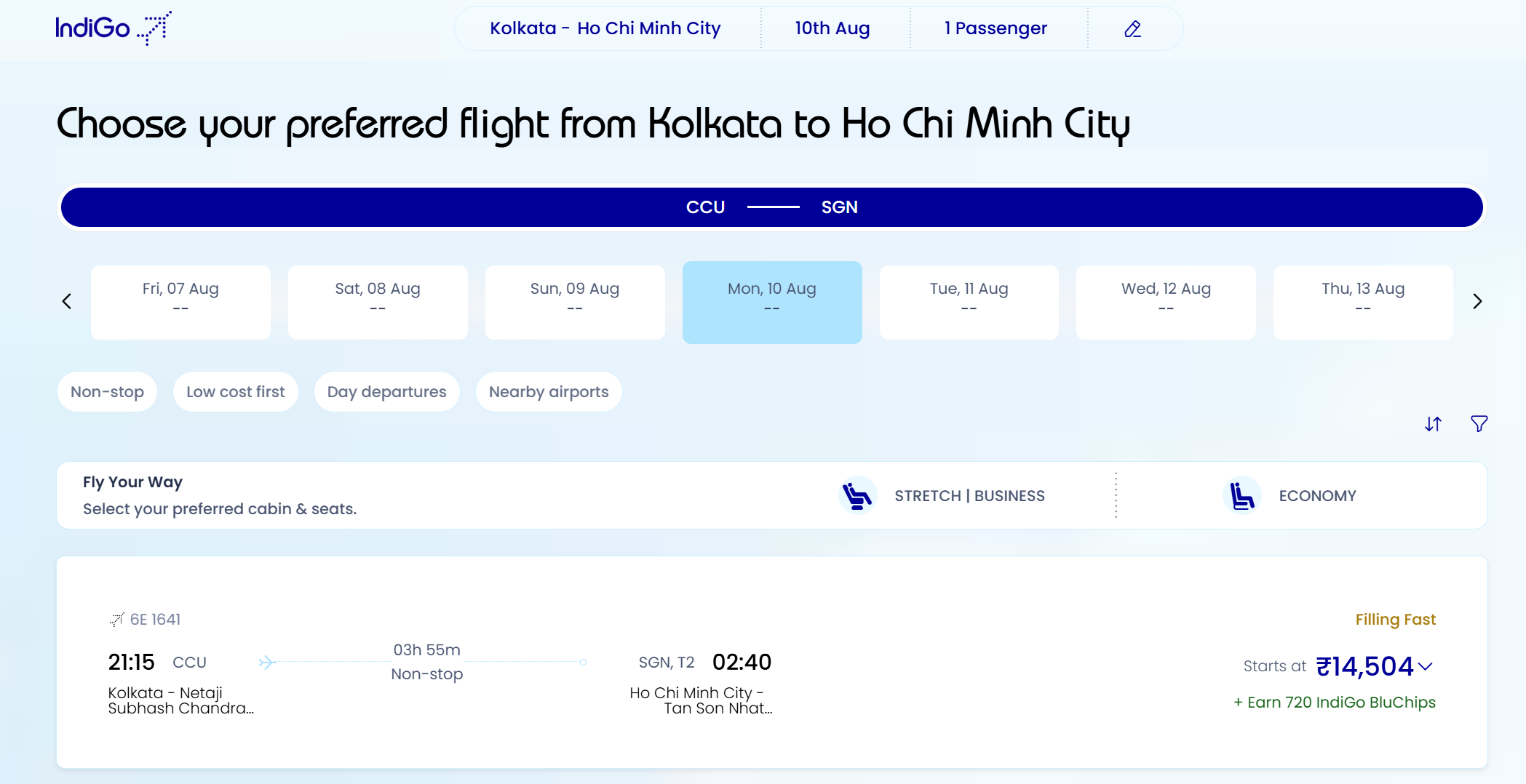Toggle the Nearby airports chip

549,392
